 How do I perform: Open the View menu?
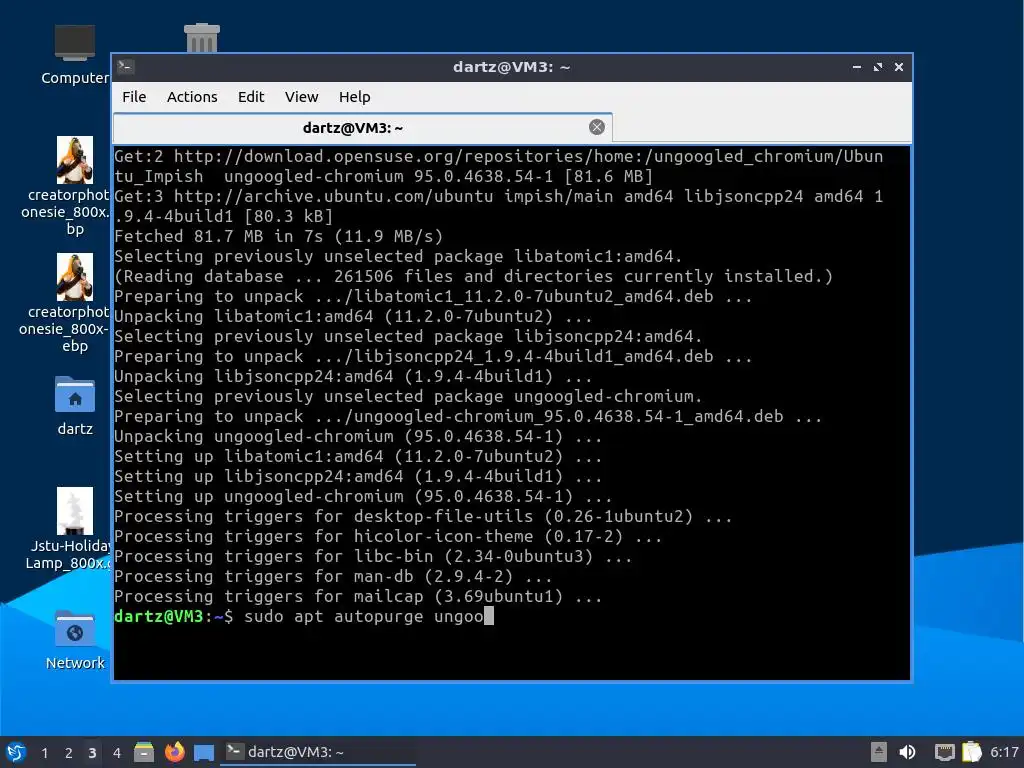(x=301, y=97)
